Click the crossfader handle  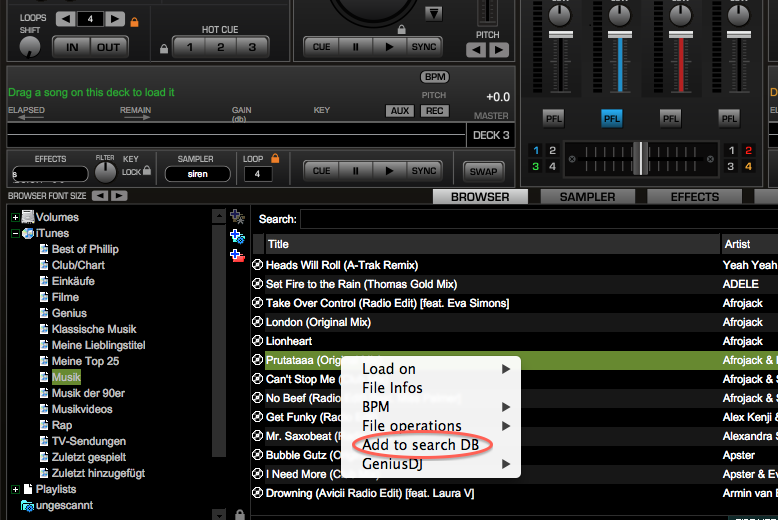pos(636,158)
